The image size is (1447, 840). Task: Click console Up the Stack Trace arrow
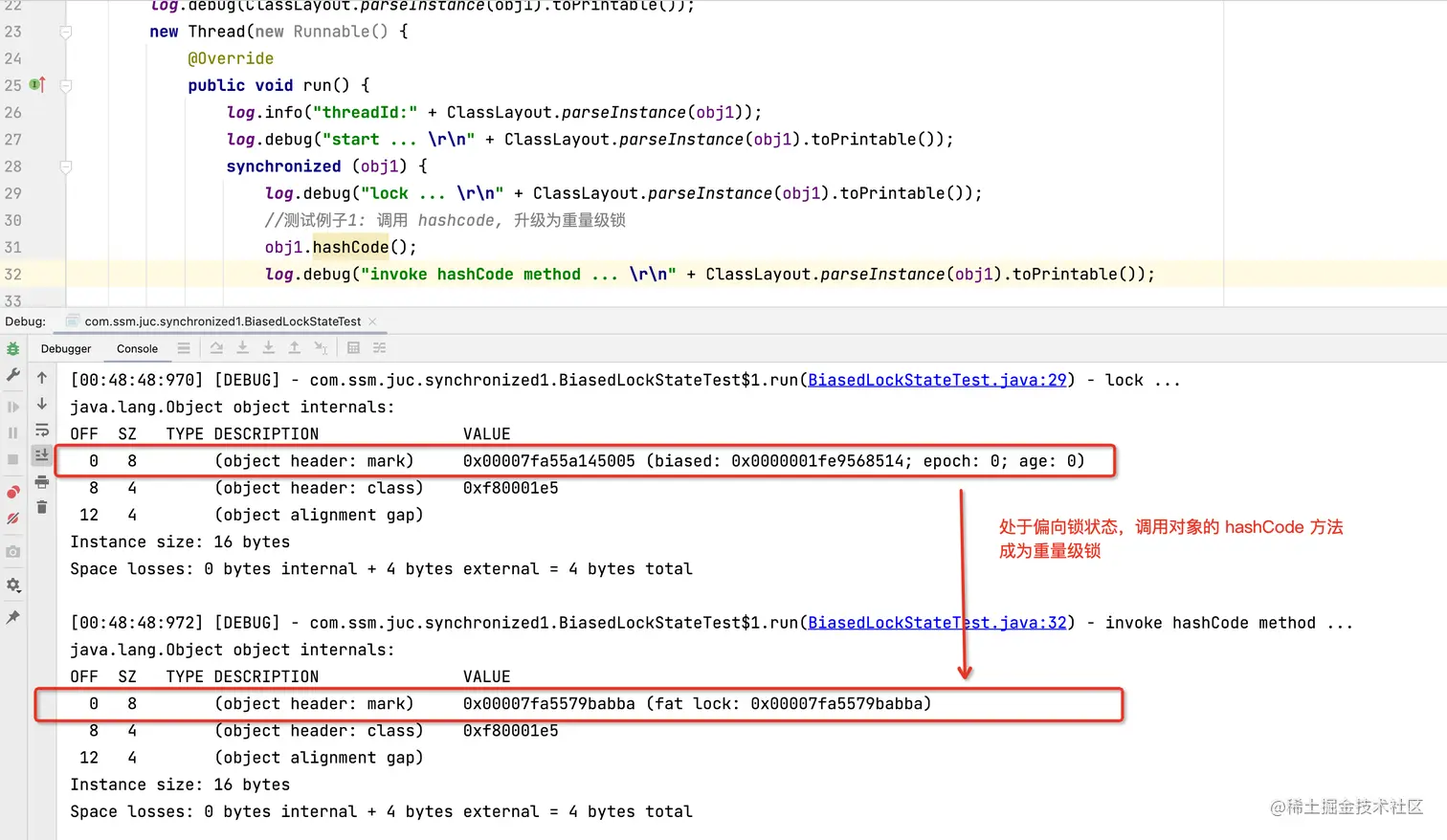pos(42,378)
